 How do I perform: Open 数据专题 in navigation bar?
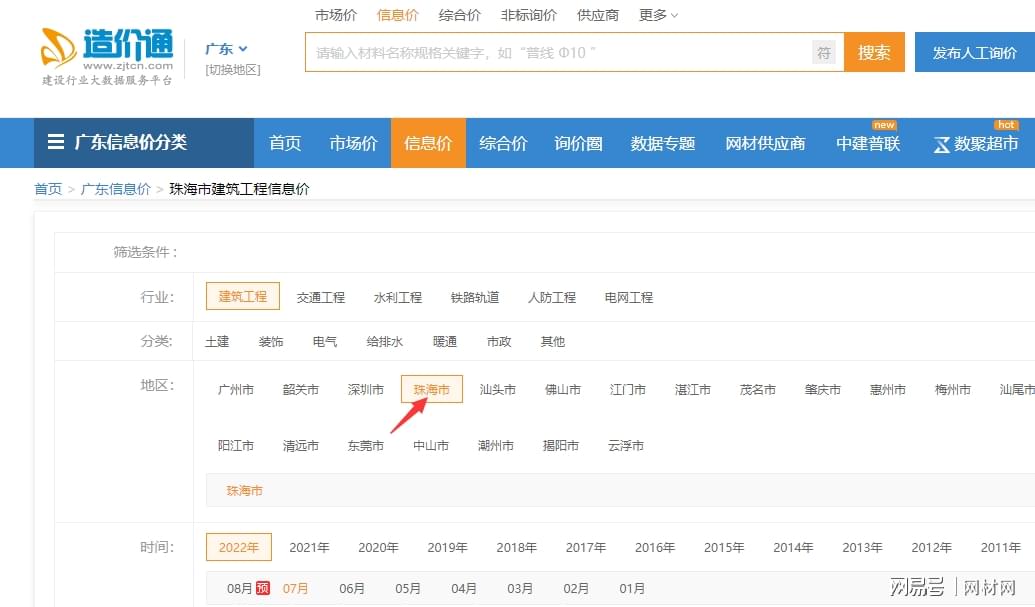pos(663,143)
